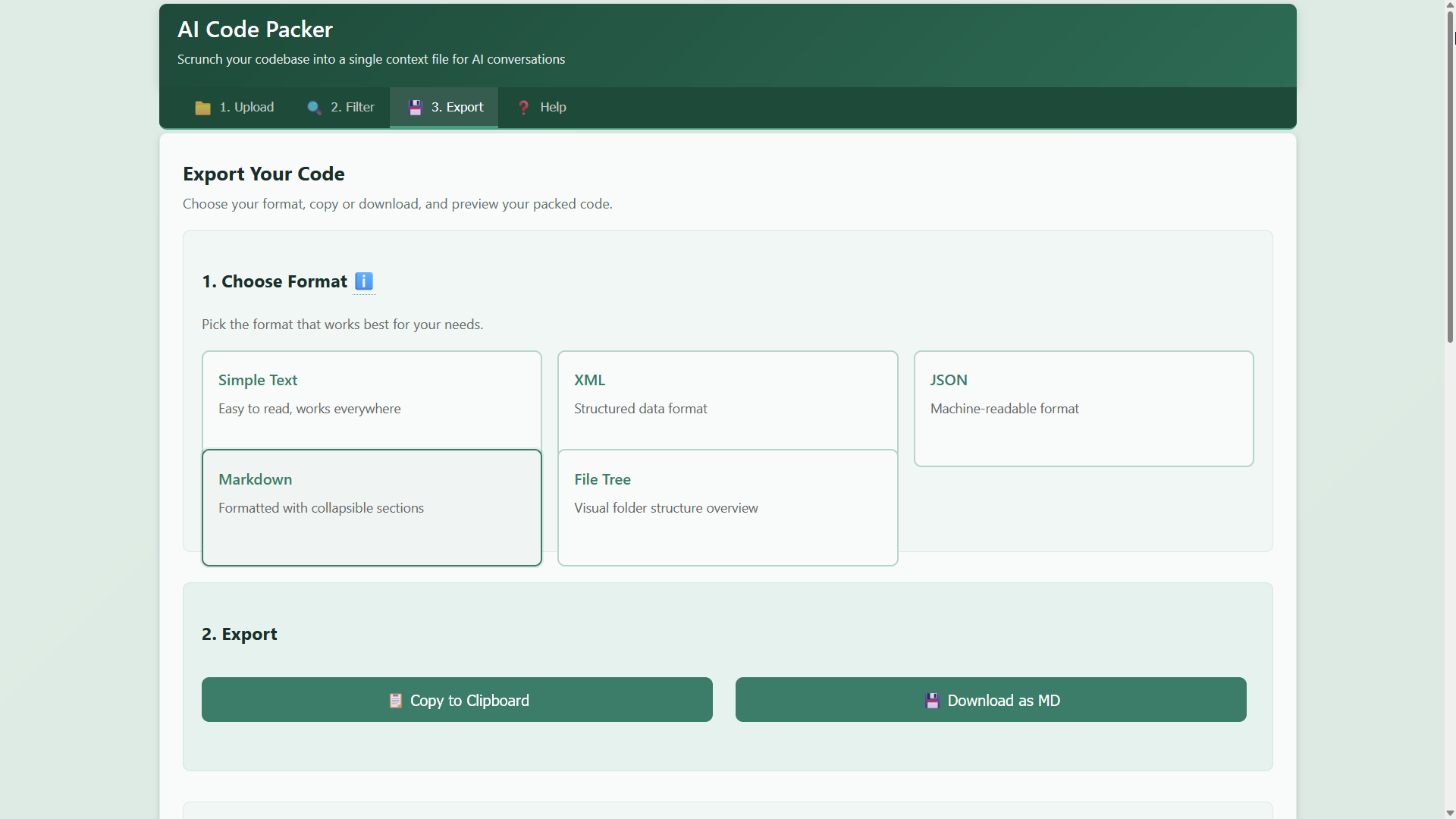Image resolution: width=1456 pixels, height=819 pixels.
Task: Click the floppy disk icon on Export tab
Action: click(415, 108)
